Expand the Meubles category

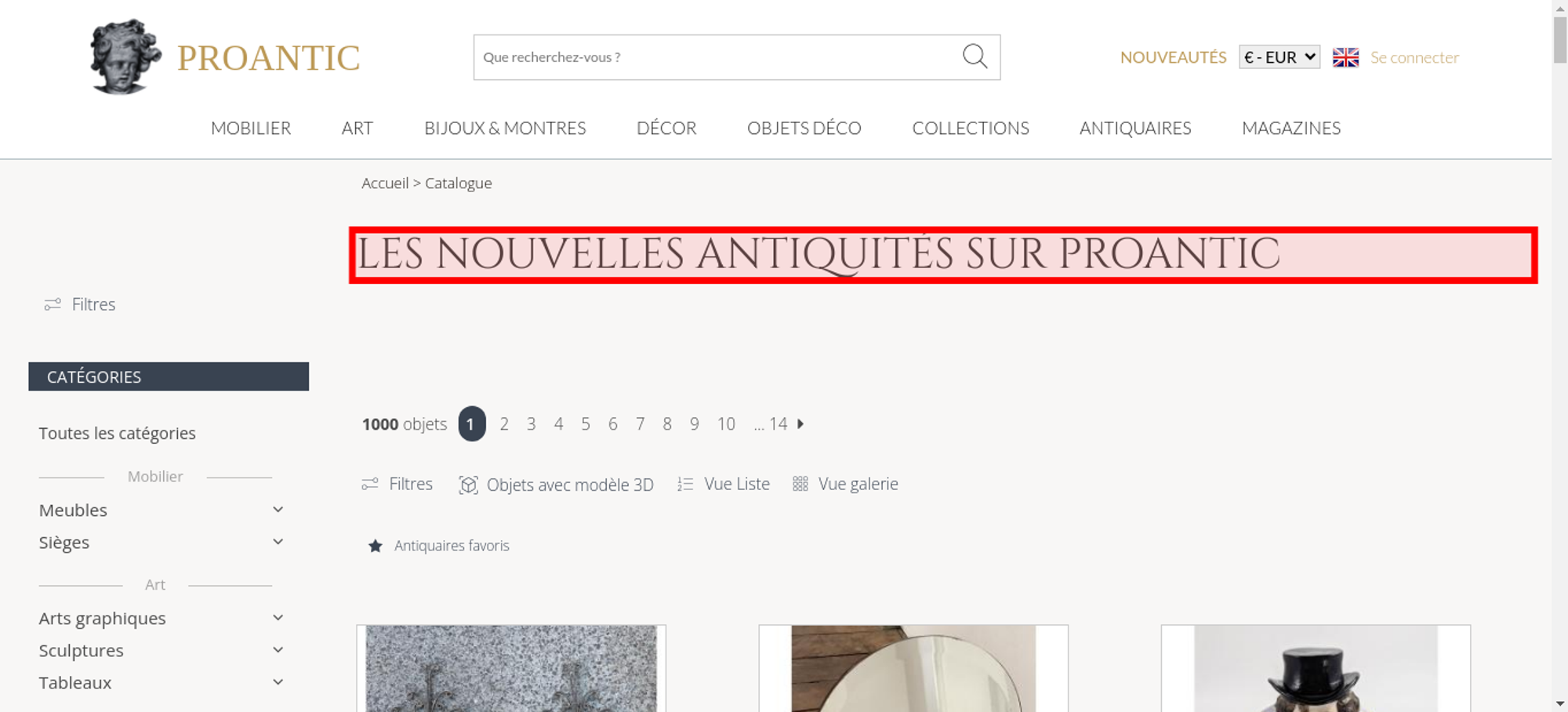[x=278, y=510]
